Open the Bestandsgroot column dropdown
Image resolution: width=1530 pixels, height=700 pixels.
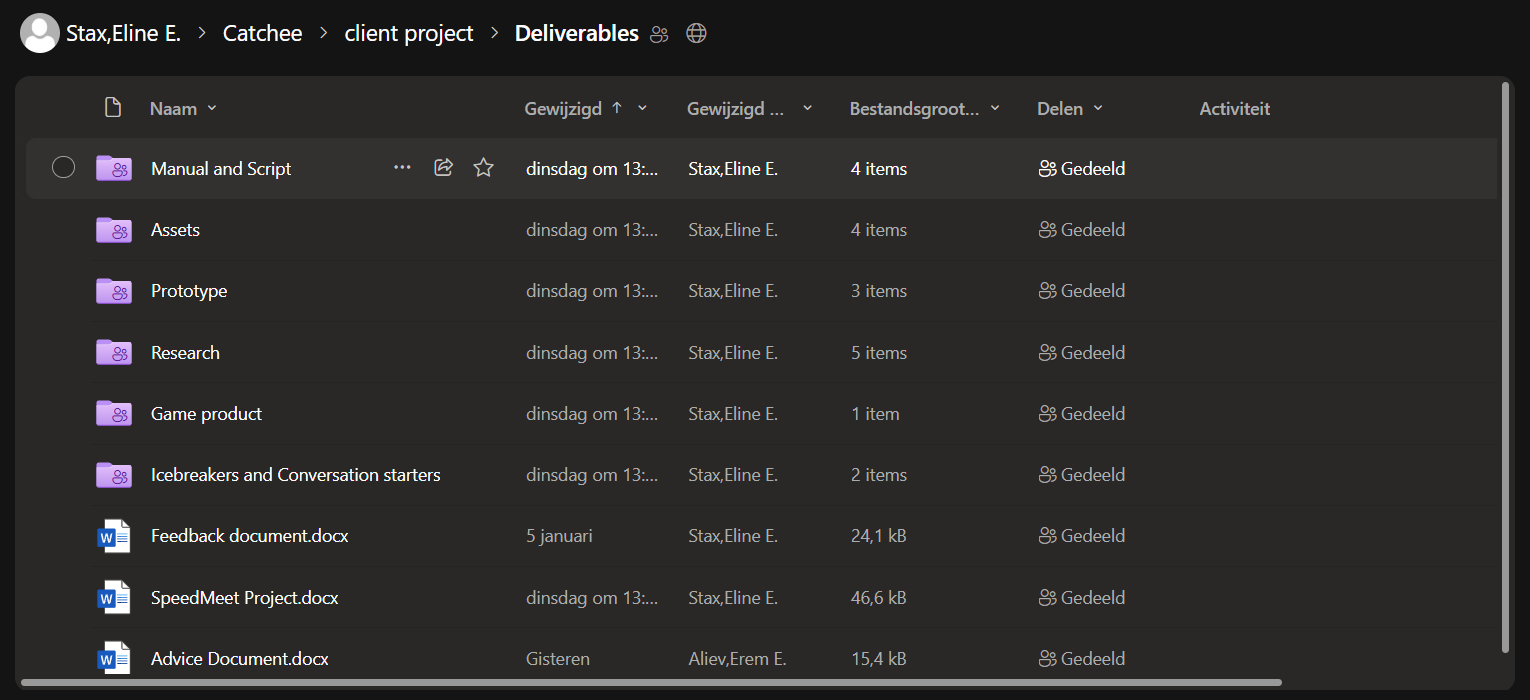[x=995, y=108]
